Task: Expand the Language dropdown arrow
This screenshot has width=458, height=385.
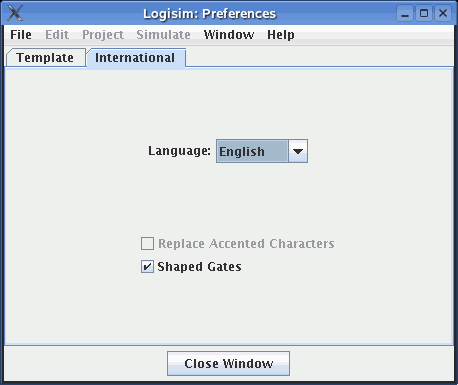Action: [298, 151]
